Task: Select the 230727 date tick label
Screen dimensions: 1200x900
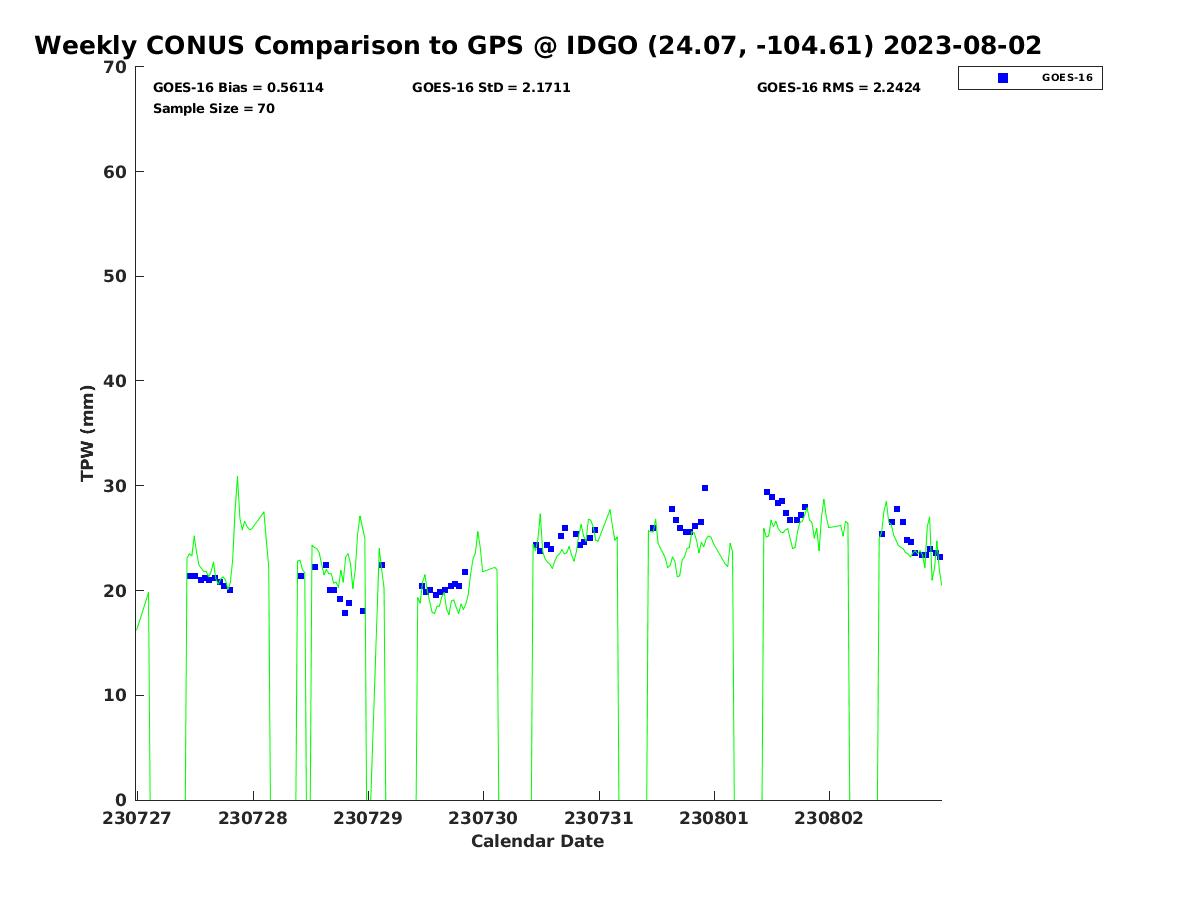Action: tap(137, 818)
